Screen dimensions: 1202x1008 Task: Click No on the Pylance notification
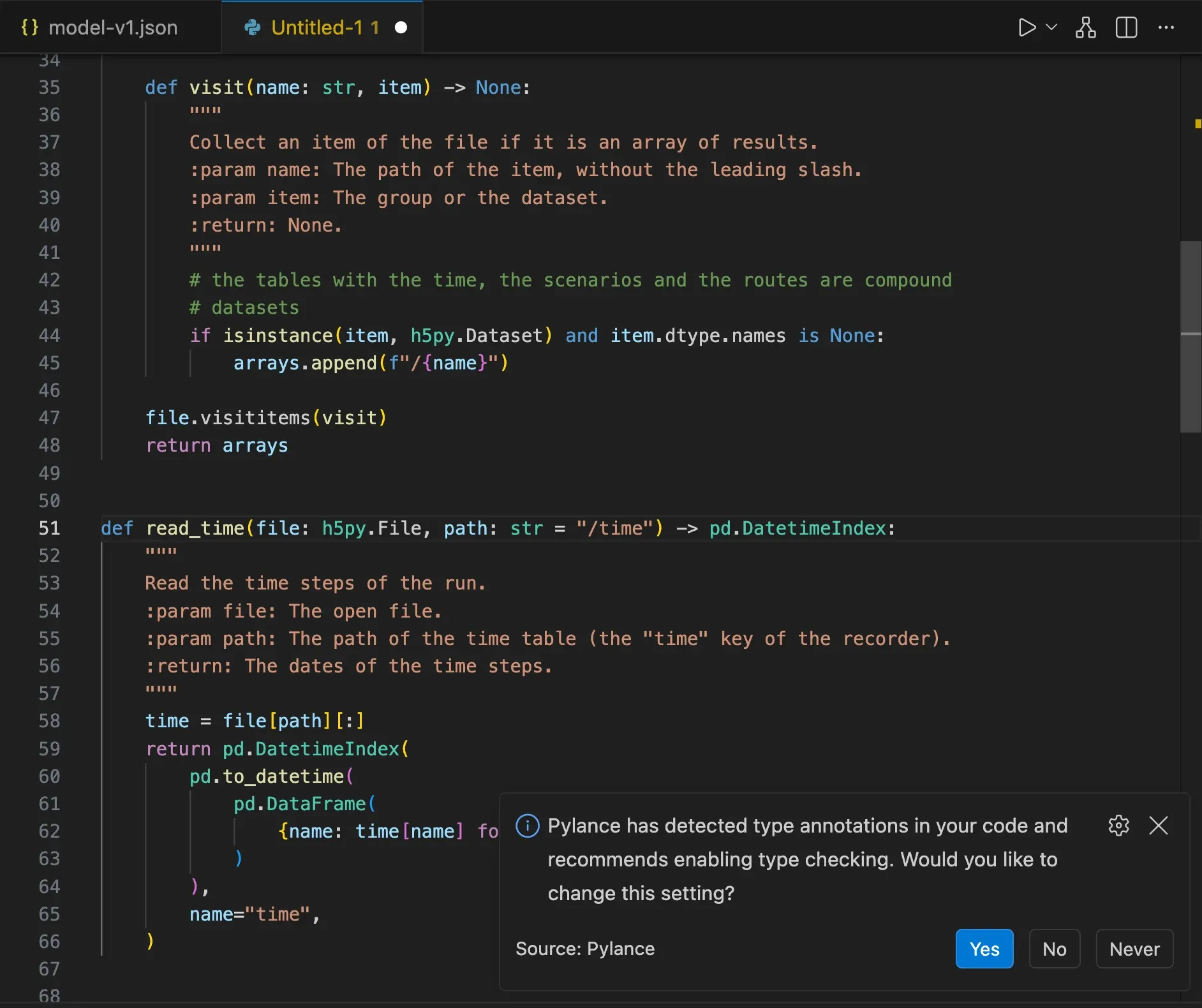pos(1055,949)
